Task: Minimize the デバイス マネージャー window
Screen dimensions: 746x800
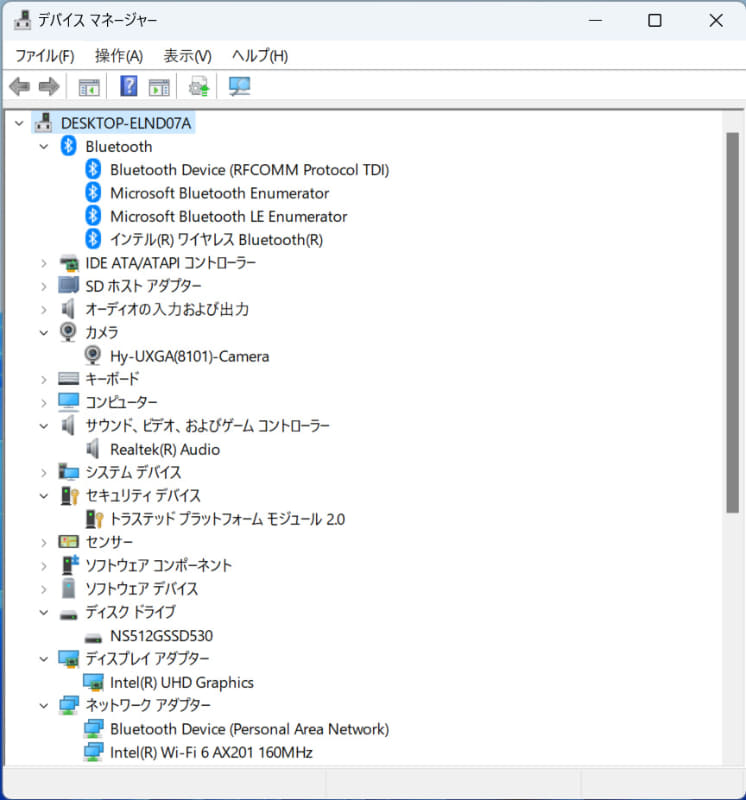Action: pos(595,20)
